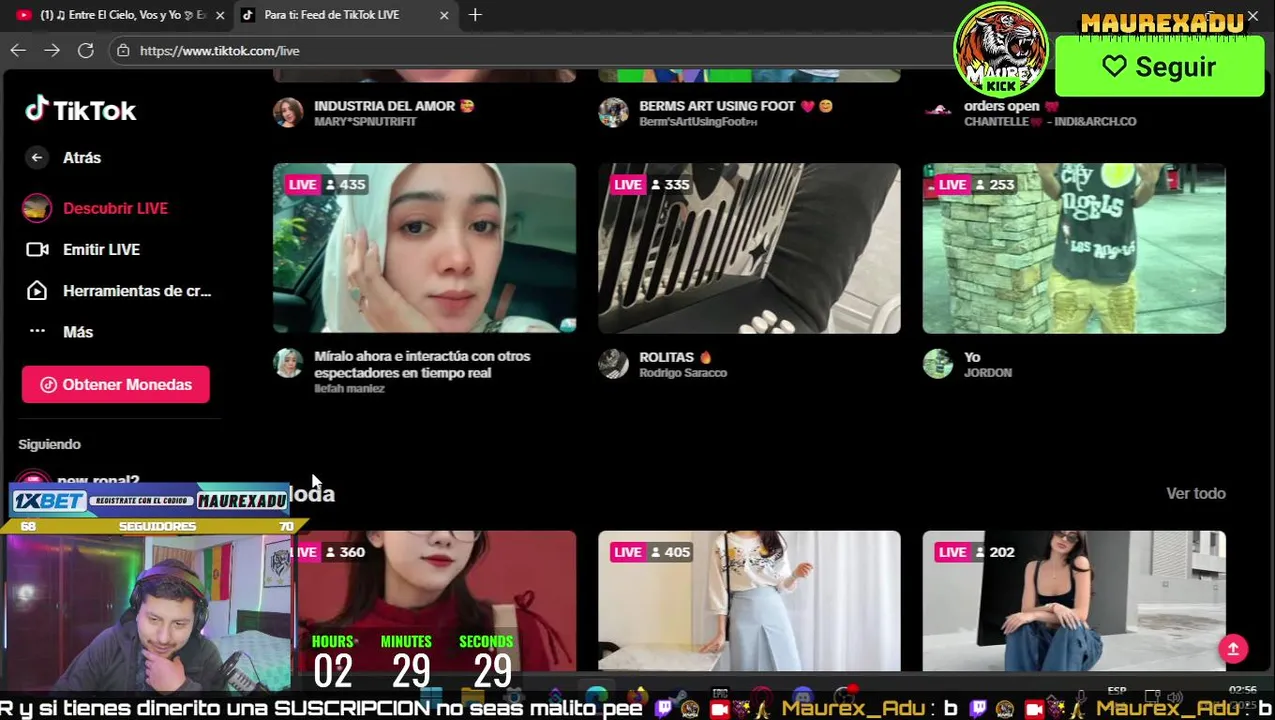The width and height of the screenshot is (1275, 720).
Task: Click the scroll-to-top arrow button
Action: point(1233,649)
